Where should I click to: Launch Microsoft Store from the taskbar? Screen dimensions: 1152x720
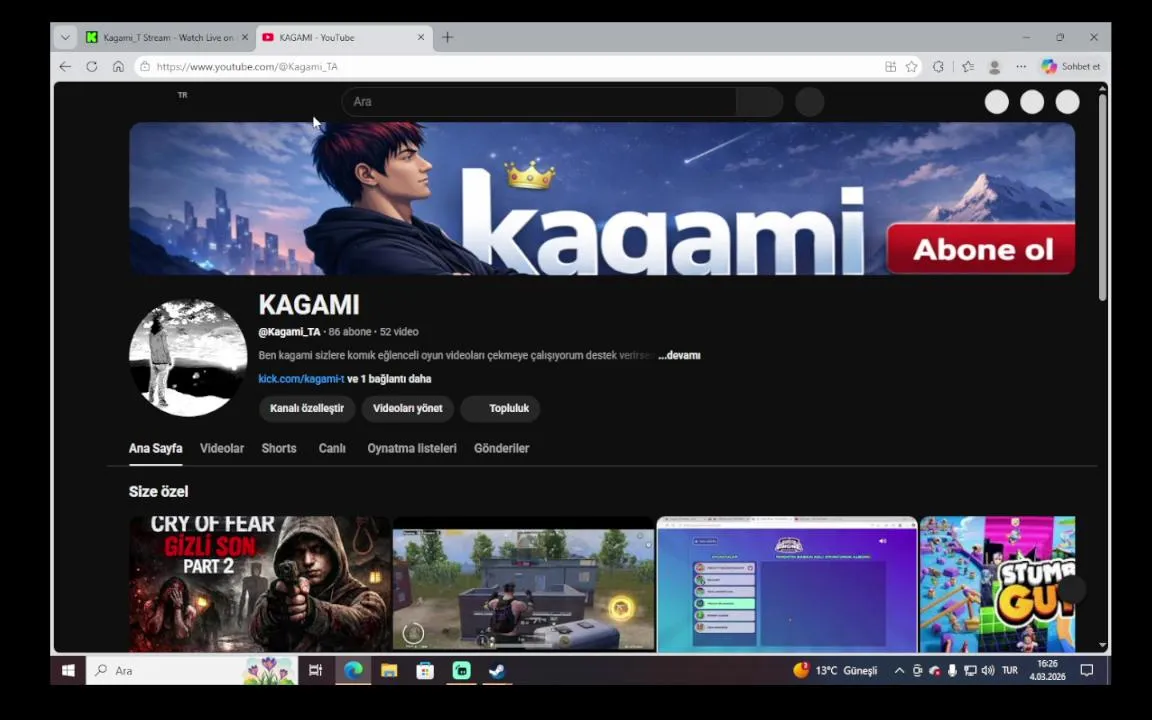tap(425, 670)
